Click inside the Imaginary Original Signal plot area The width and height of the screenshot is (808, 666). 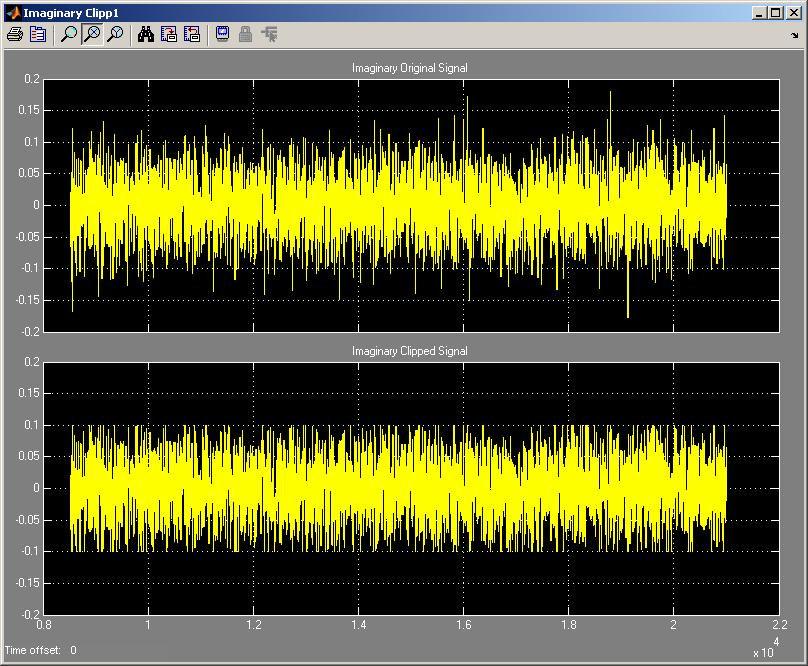(411, 206)
